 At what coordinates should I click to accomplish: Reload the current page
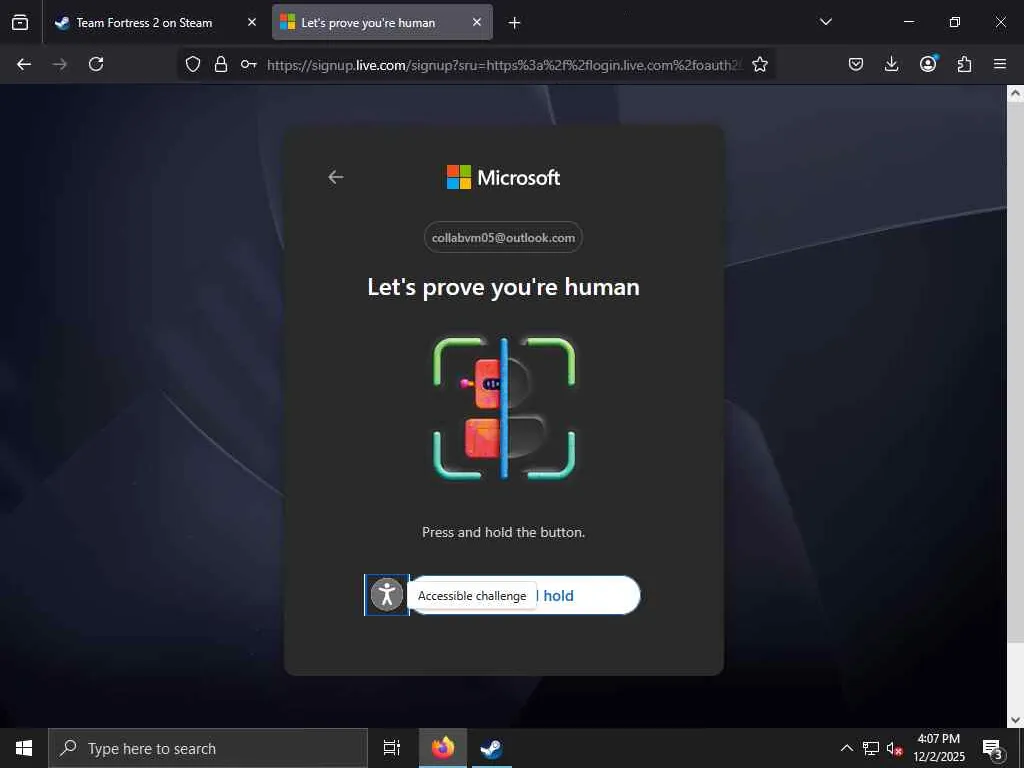pos(96,64)
